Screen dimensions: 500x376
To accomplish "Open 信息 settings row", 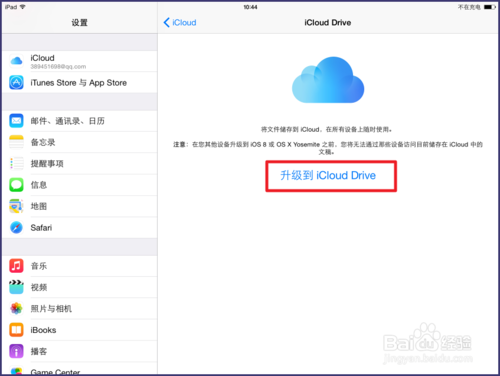I will tap(80, 185).
